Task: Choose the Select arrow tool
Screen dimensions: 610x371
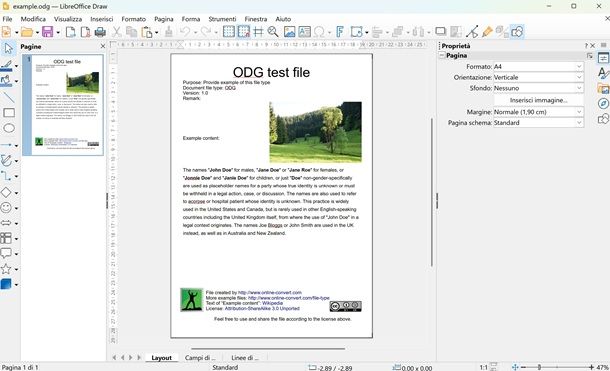Action: point(9,49)
